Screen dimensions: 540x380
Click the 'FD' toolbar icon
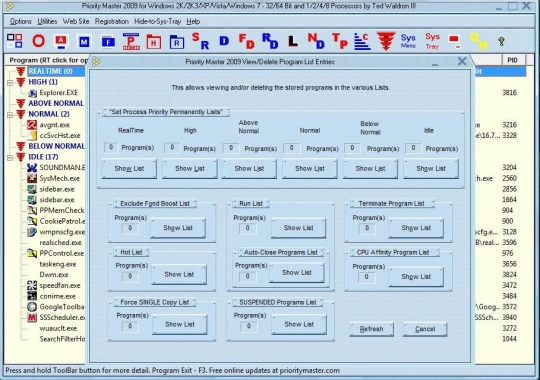point(247,41)
